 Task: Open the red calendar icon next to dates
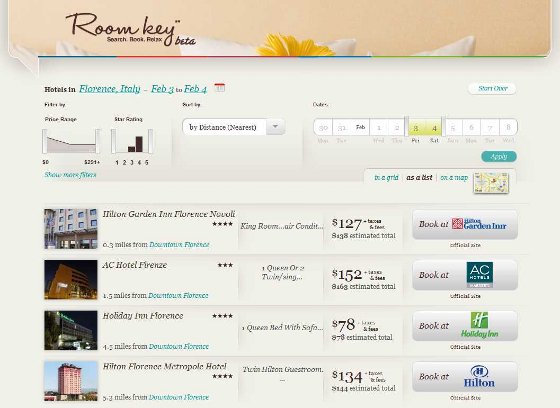pos(220,87)
